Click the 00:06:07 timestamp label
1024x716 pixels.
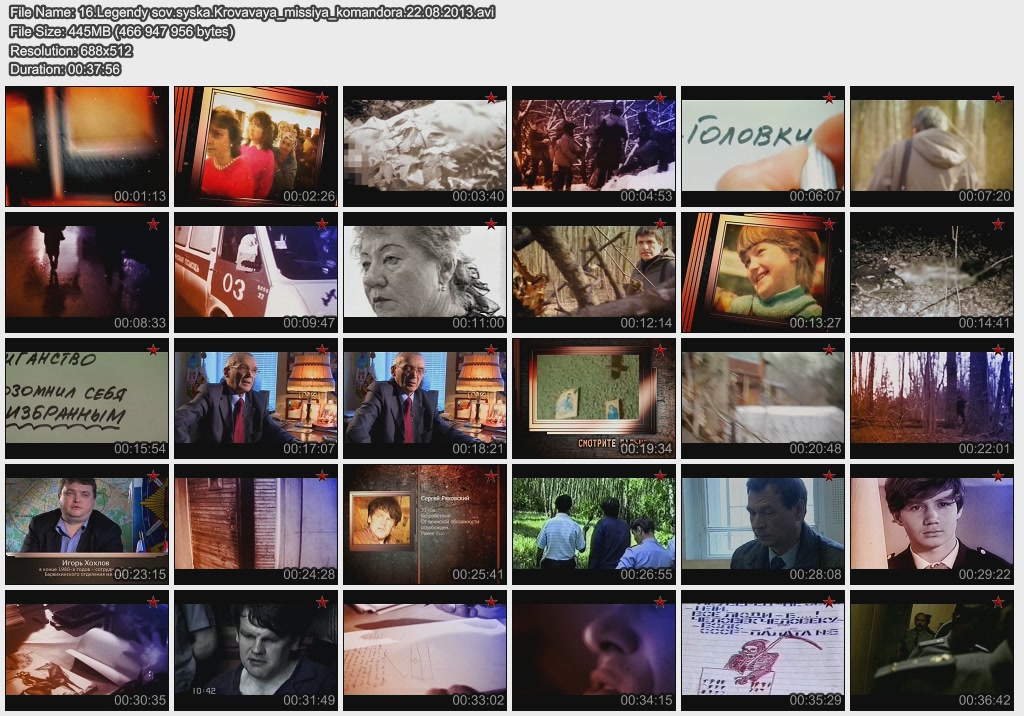[815, 197]
